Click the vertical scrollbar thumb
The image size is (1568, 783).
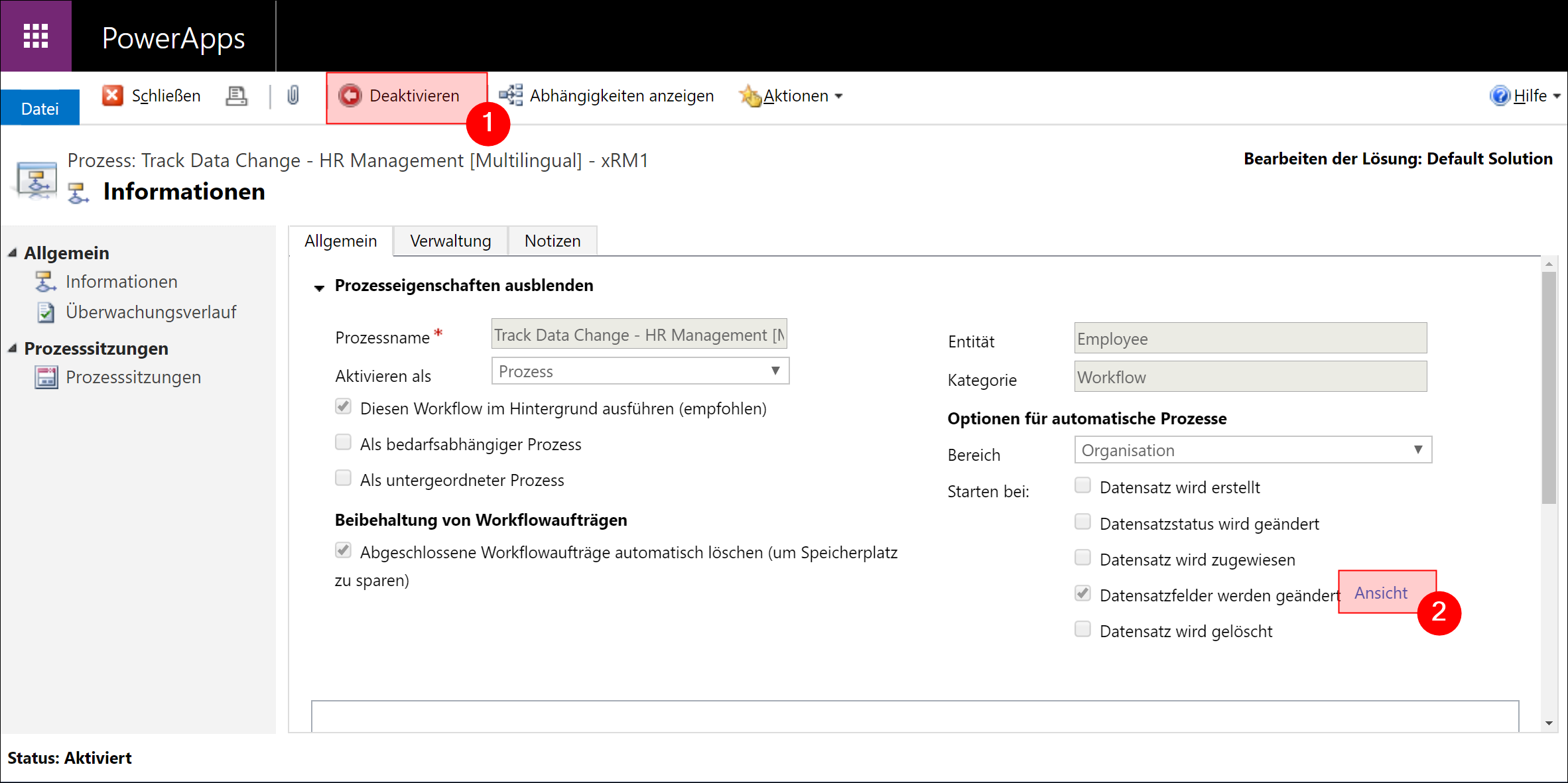1549,388
